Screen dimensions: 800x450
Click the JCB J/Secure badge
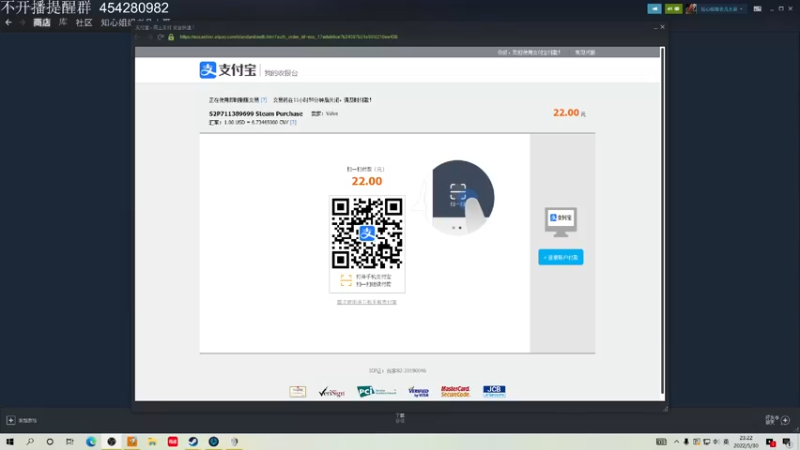click(494, 391)
